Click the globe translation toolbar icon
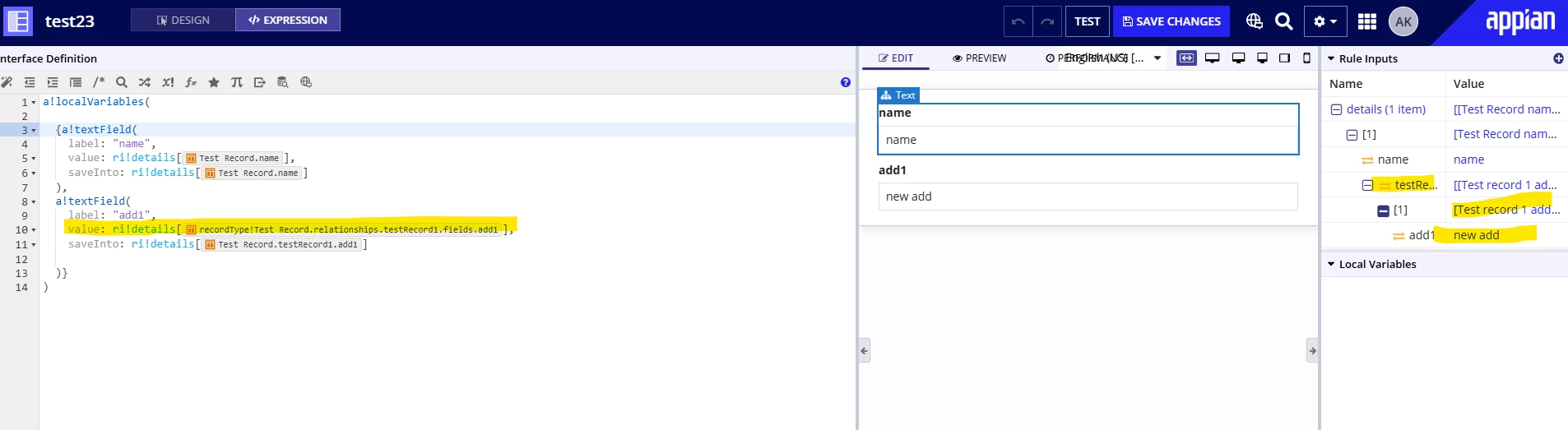Screen dimensions: 1568x430 pyautogui.click(x=306, y=82)
